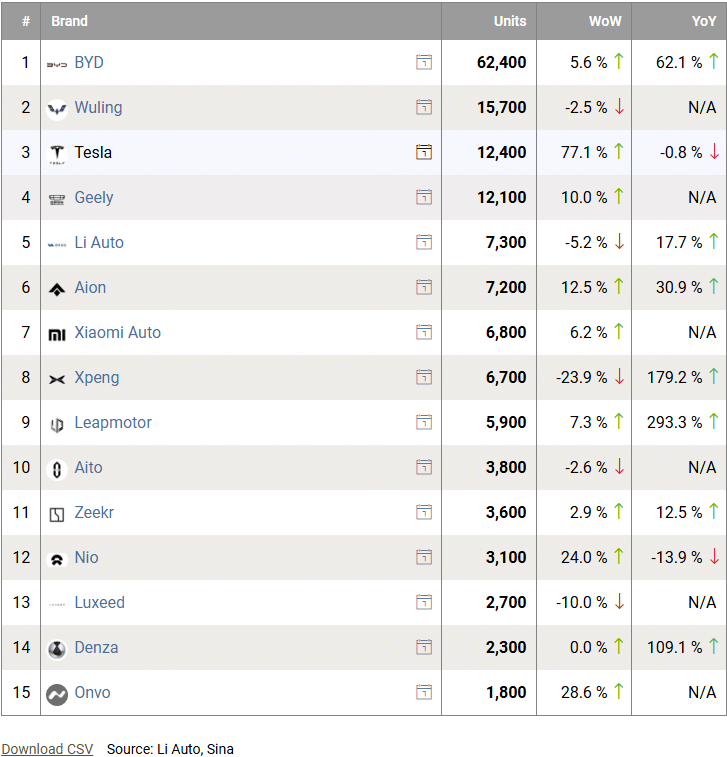Sort table by Units column header
This screenshot has width=727, height=757.
click(510, 21)
